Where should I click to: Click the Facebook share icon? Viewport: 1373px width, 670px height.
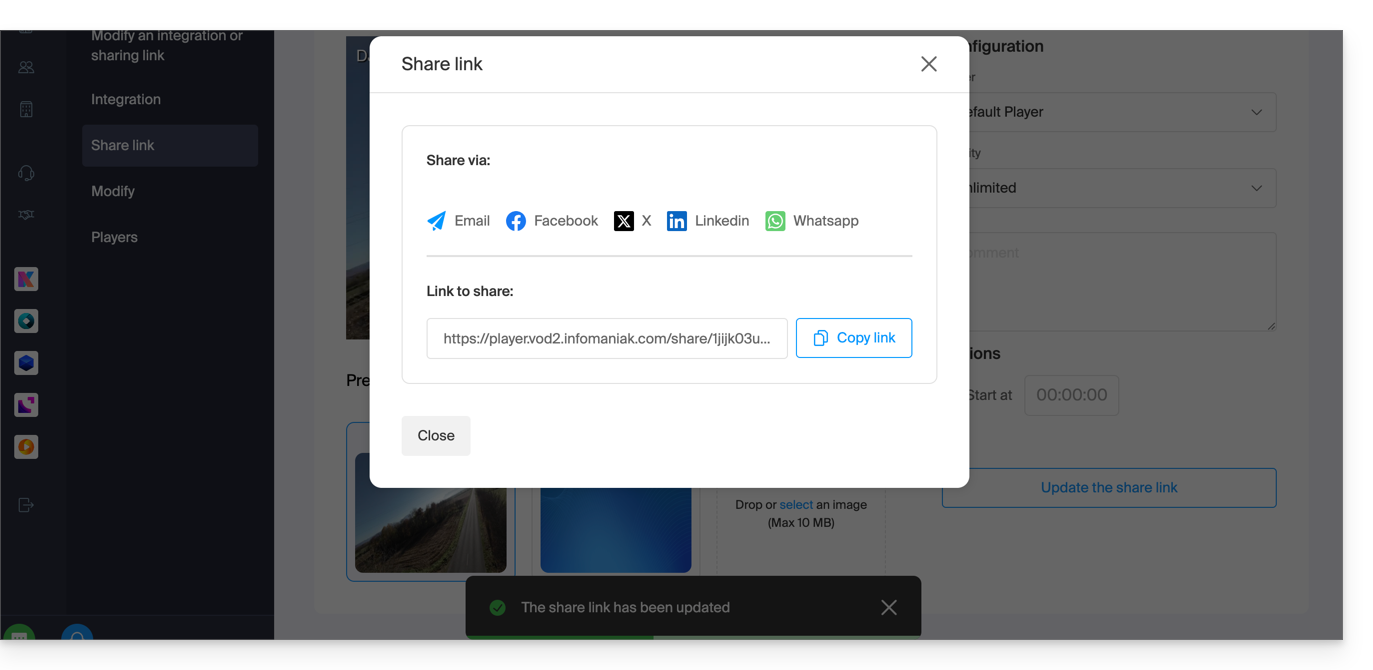point(516,221)
